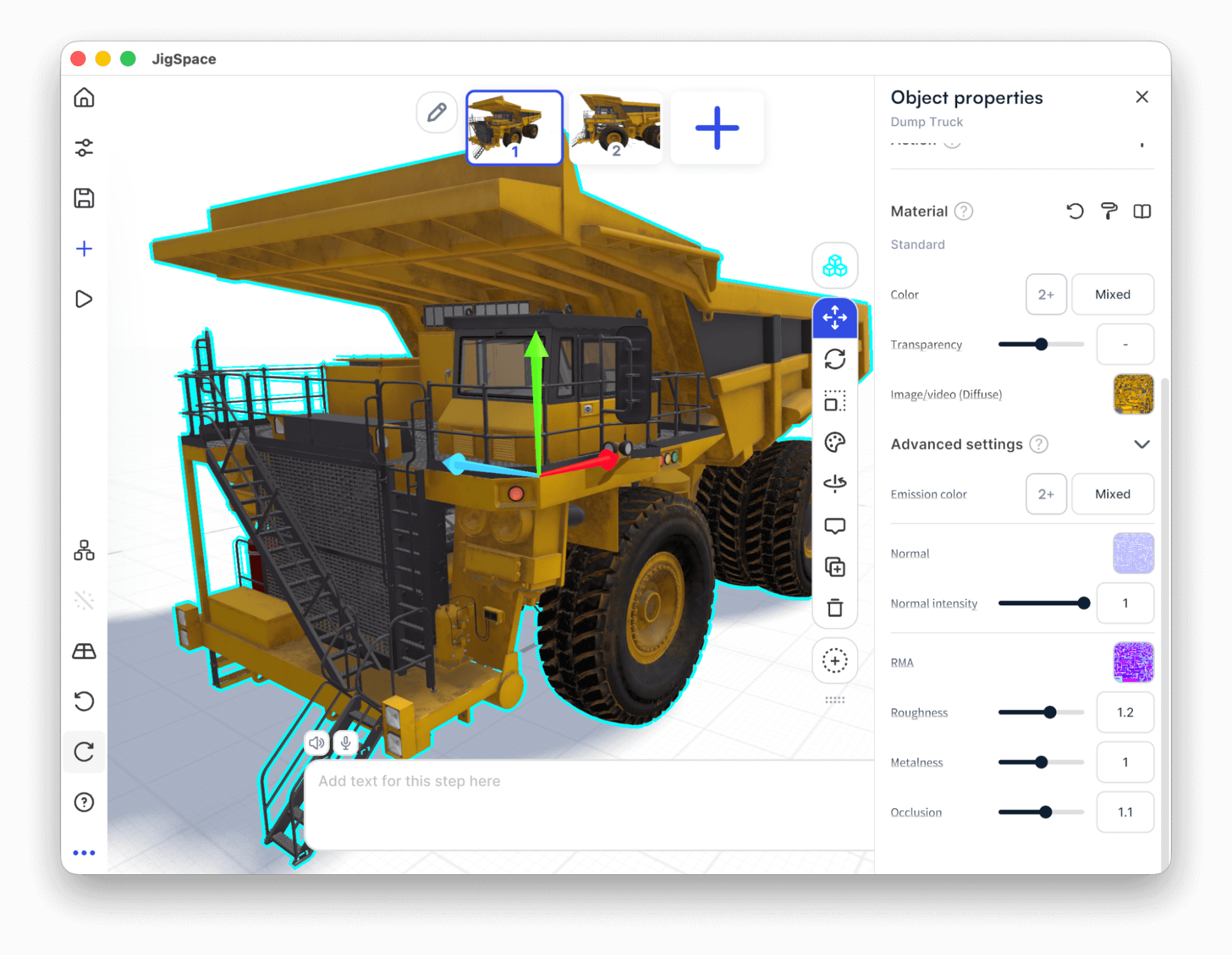Toggle the Move tool active button
Image resolution: width=1232 pixels, height=955 pixels.
coord(834,318)
